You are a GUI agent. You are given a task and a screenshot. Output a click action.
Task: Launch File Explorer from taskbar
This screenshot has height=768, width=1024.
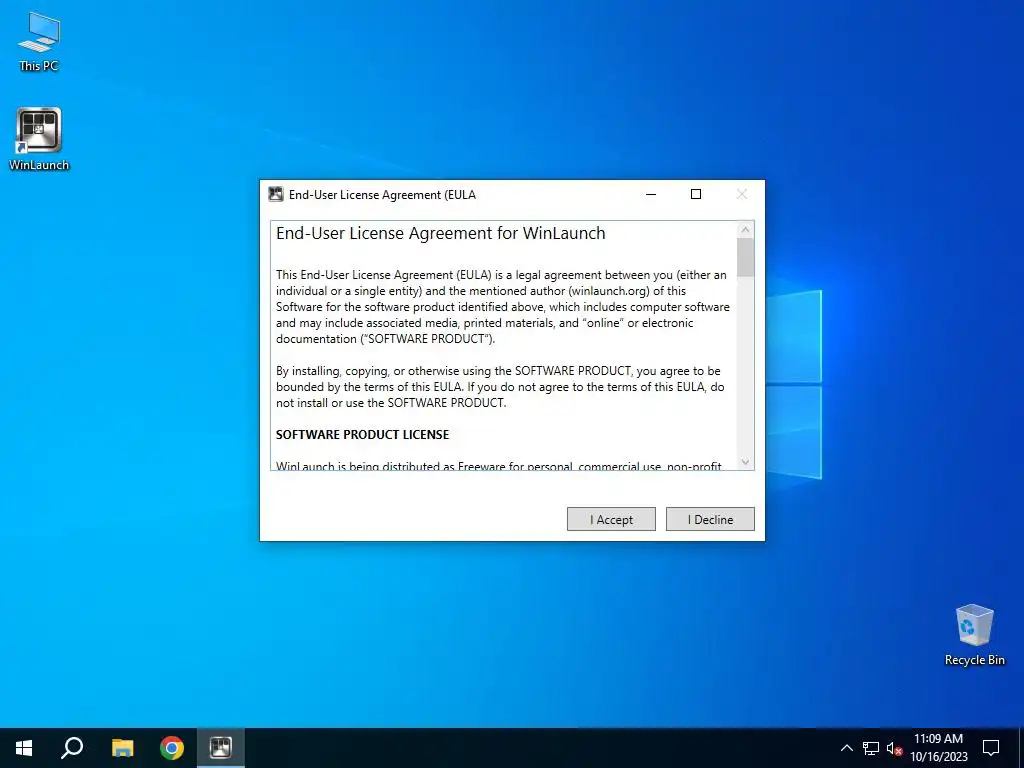122,748
